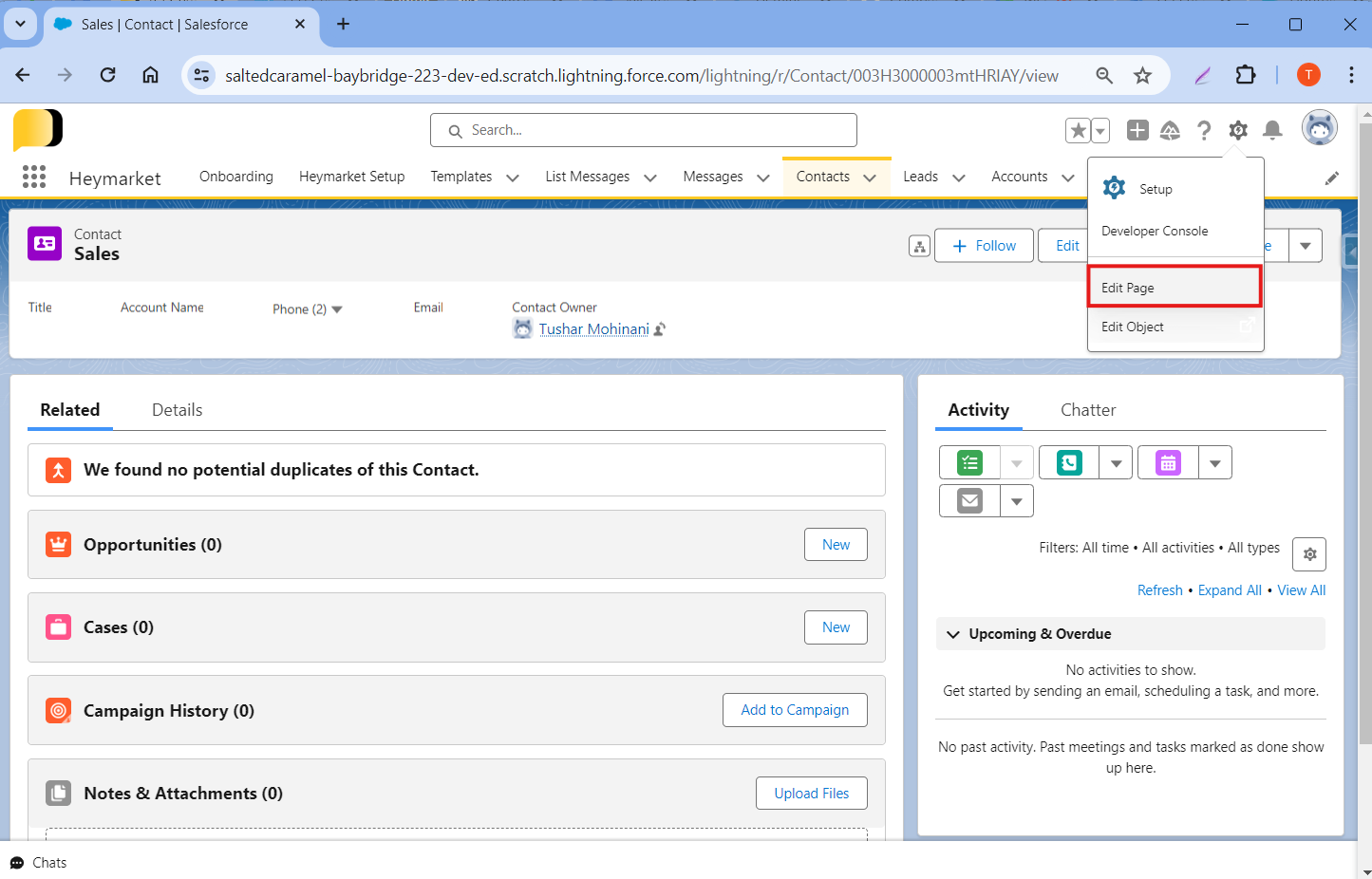Open activity timeline filter settings gear
Viewport: 1372px width, 879px height.
1309,554
